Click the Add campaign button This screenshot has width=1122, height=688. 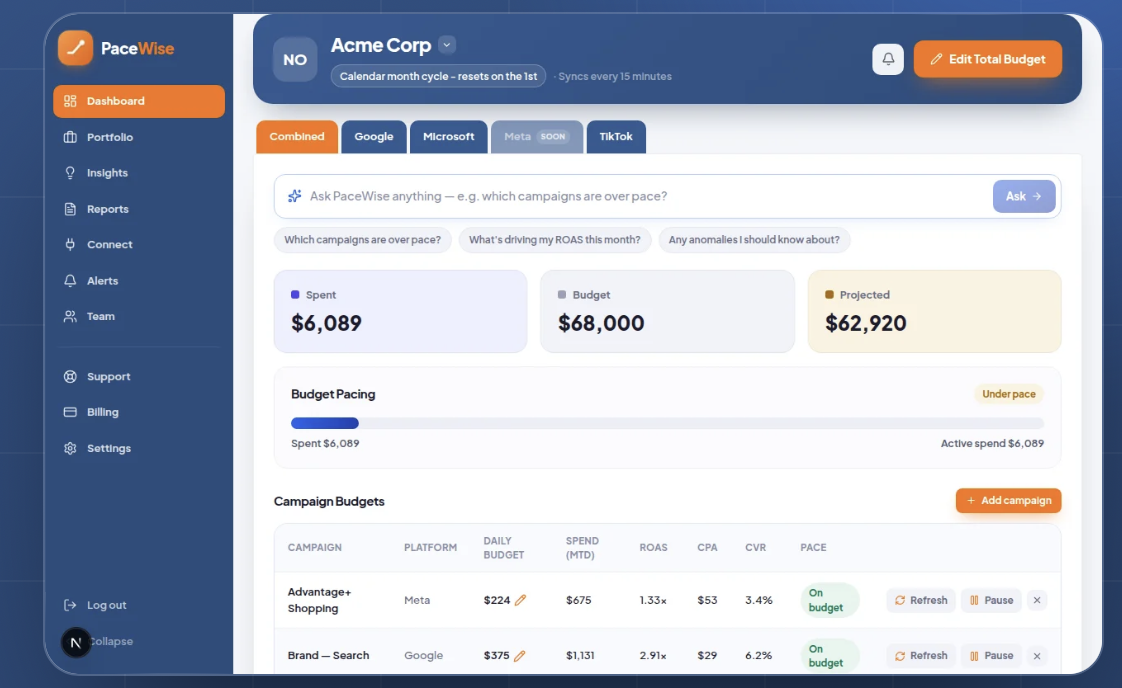click(x=1008, y=500)
